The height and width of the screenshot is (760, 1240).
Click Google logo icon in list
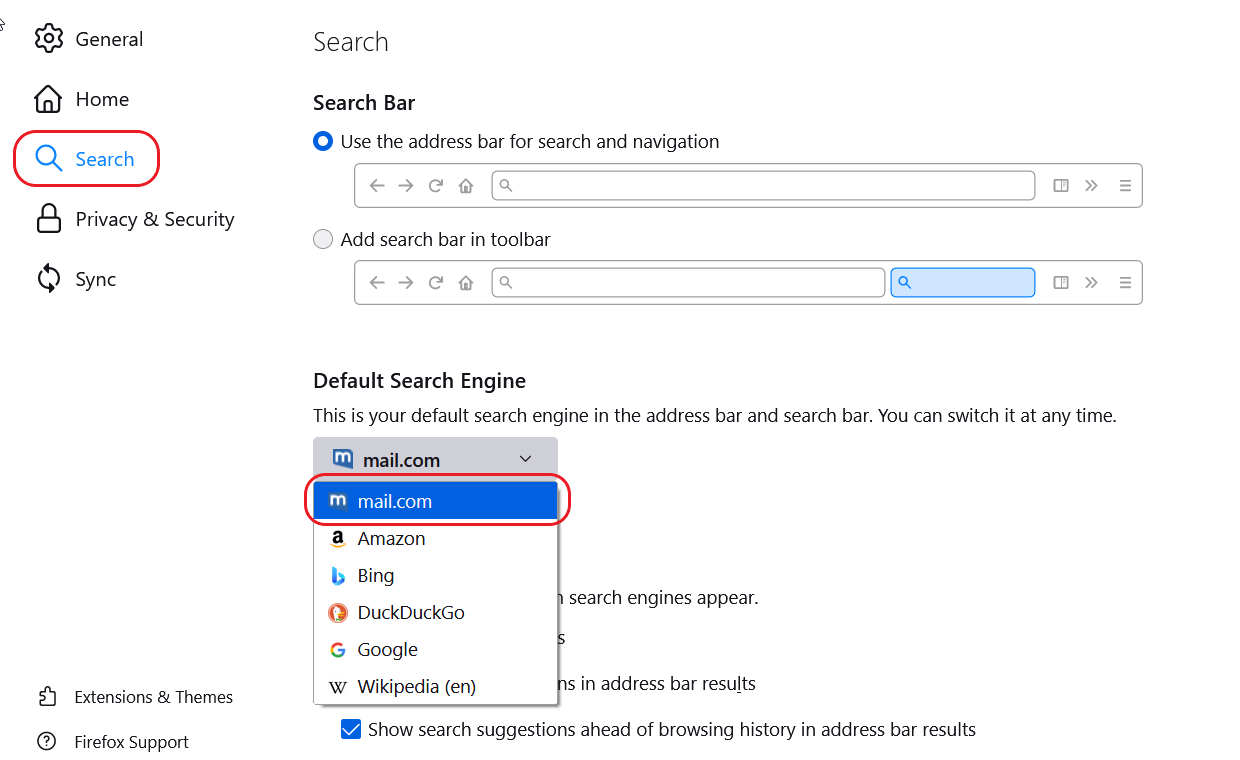[338, 650]
